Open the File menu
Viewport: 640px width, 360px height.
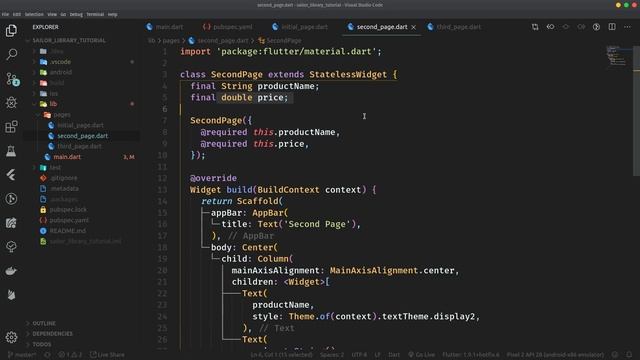tap(5, 14)
